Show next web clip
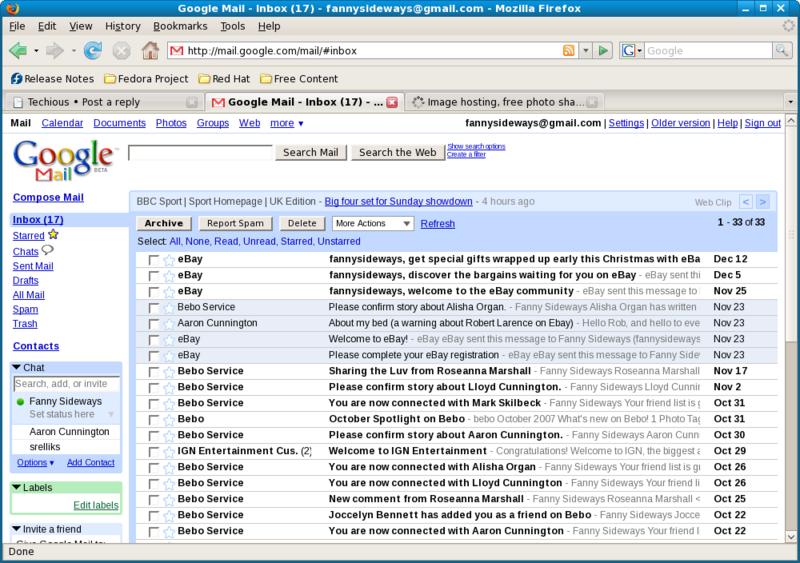Screen dimensions: 800x563 [763, 202]
